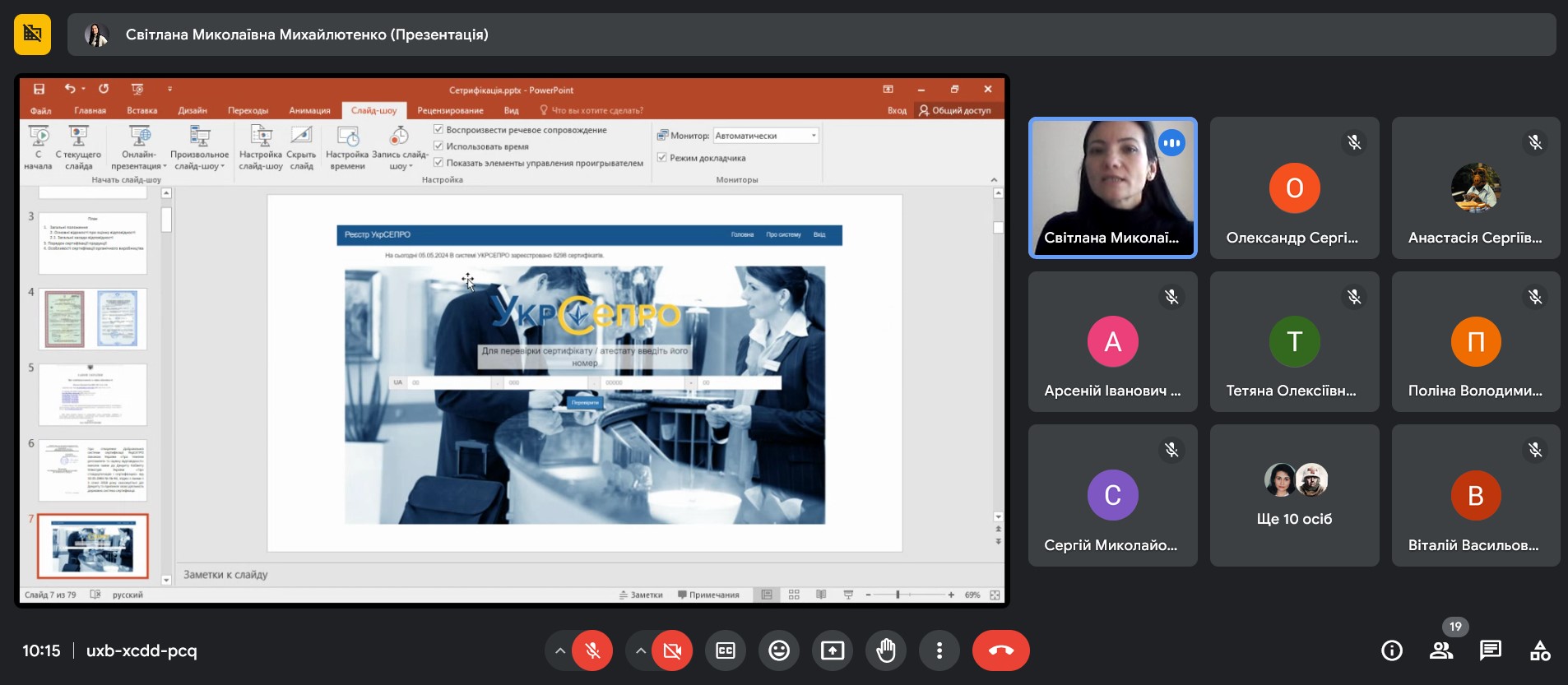Open the Вид ribbon tab
The height and width of the screenshot is (685, 1568).
[511, 110]
